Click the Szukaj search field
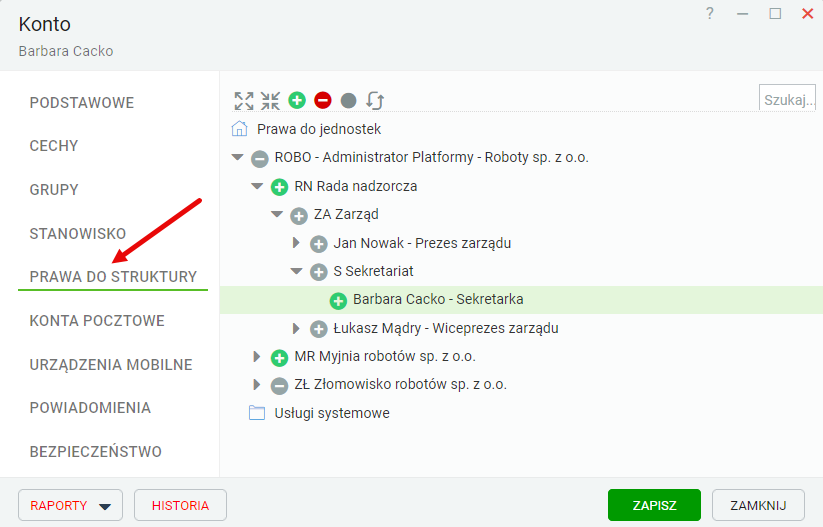Viewport: 823px width, 527px height. tap(788, 99)
